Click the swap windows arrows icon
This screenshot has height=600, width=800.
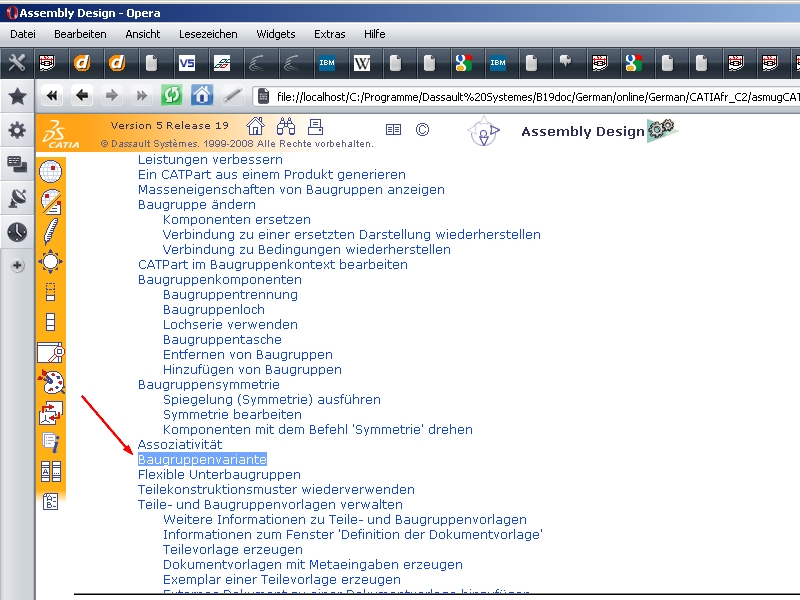pyautogui.click(x=51, y=413)
